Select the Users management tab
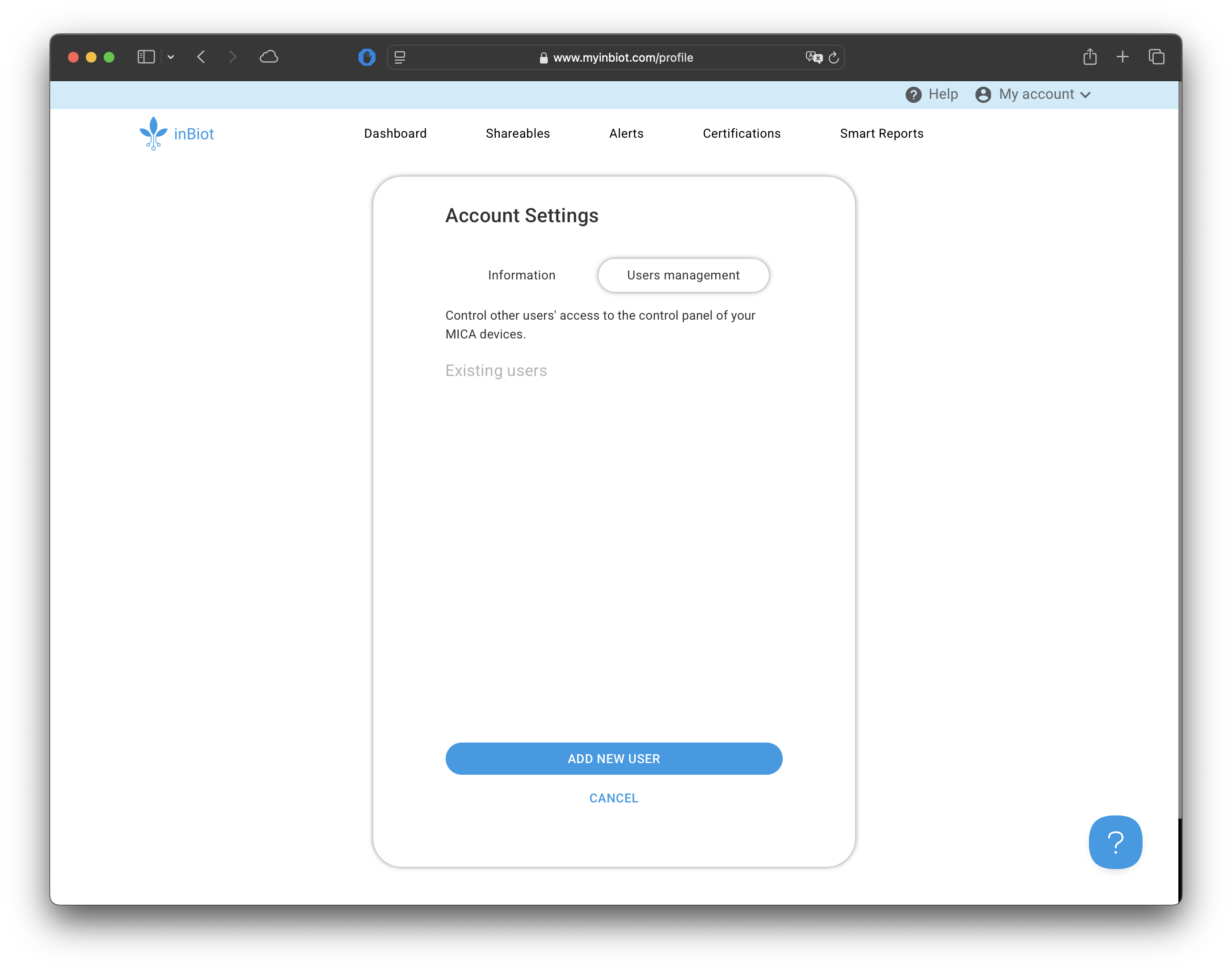This screenshot has width=1232, height=971. click(x=683, y=275)
